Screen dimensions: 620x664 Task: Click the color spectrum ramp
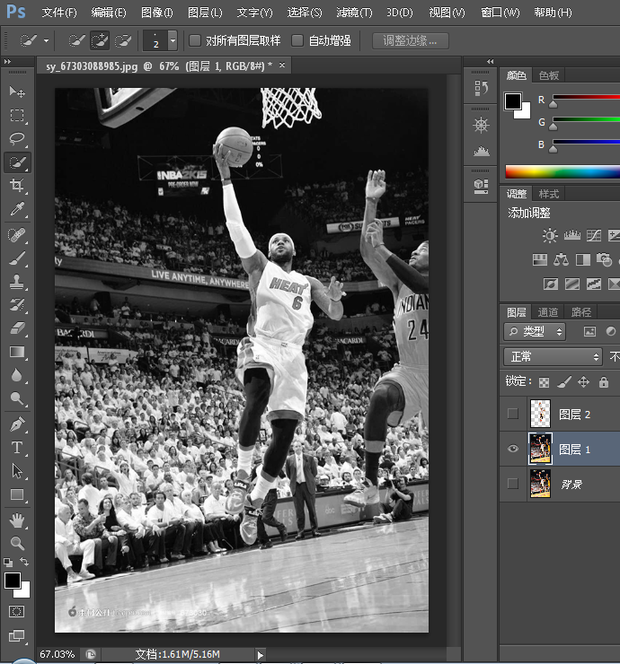pos(562,172)
